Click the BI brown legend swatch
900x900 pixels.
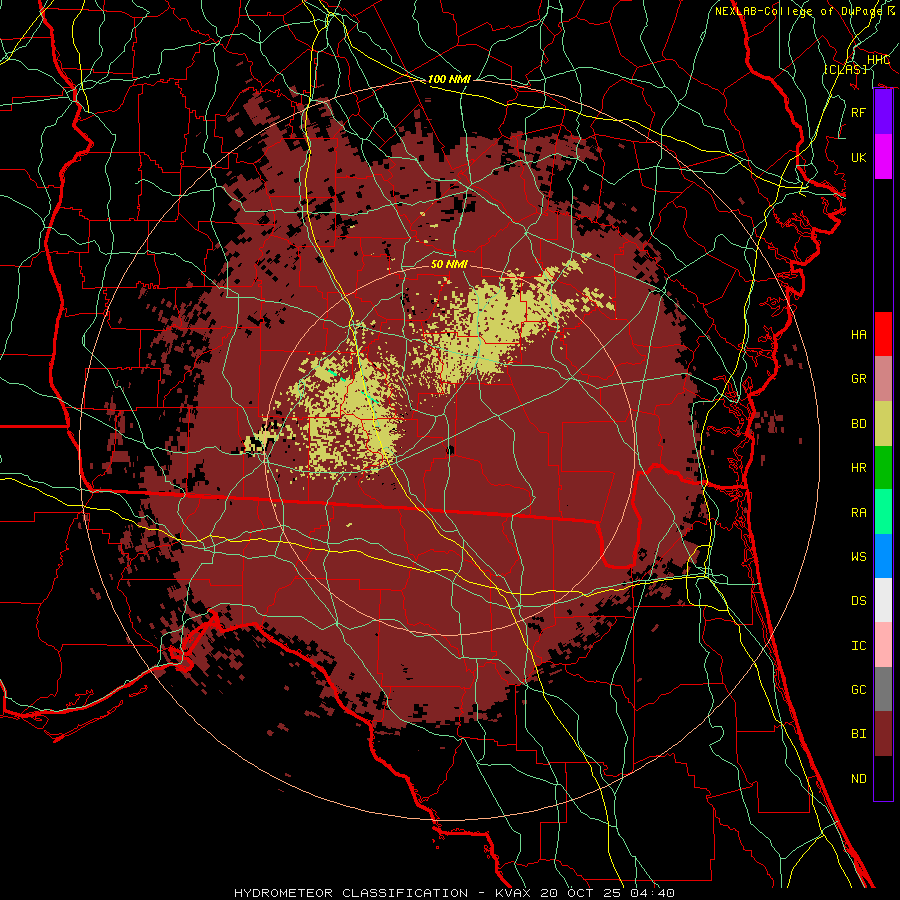pyautogui.click(x=883, y=734)
